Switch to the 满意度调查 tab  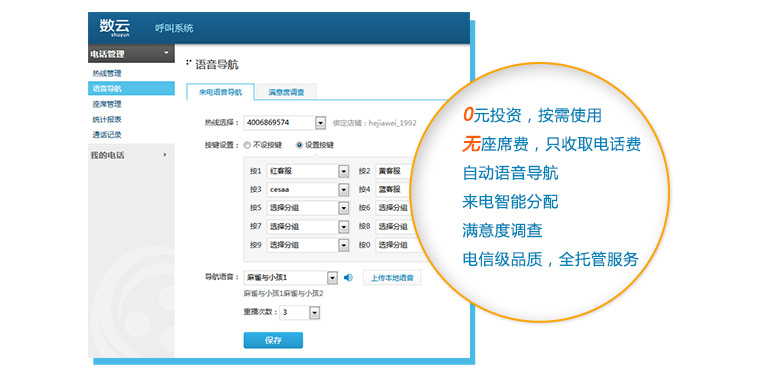coord(286,92)
